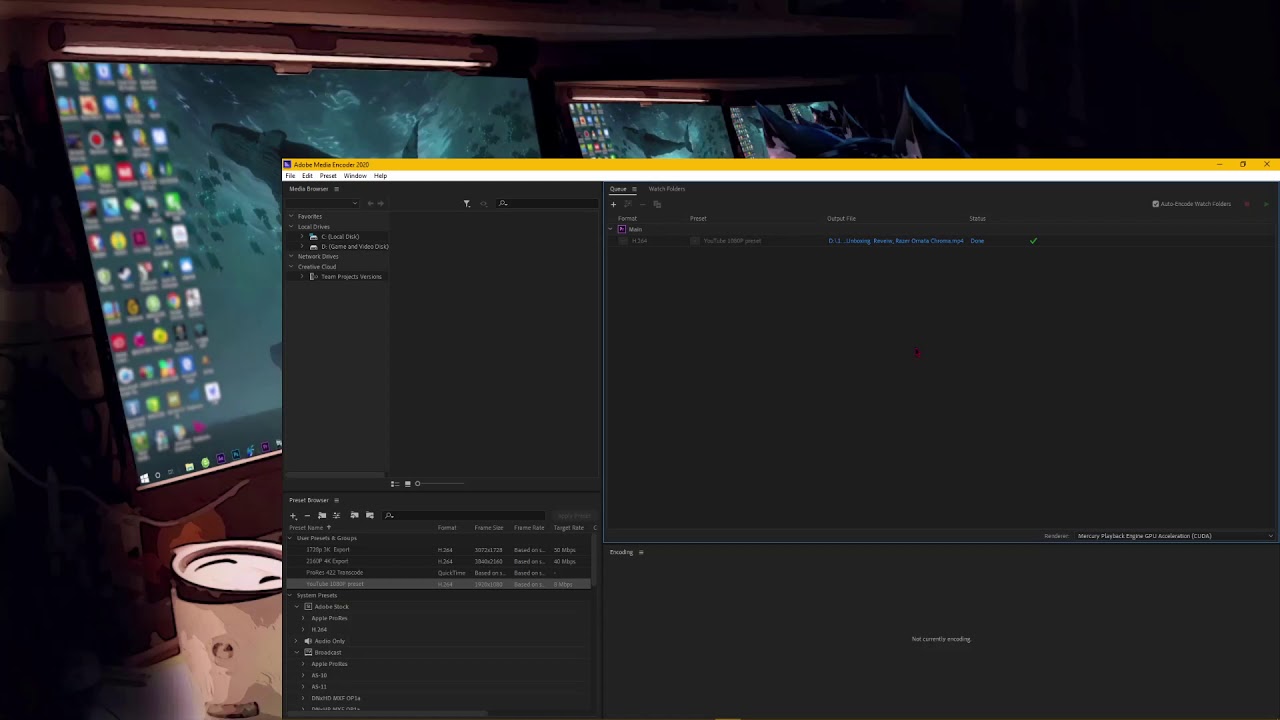The width and height of the screenshot is (1280, 720).
Task: Expand the D: (Game and Video Disk) node
Action: pos(302,247)
